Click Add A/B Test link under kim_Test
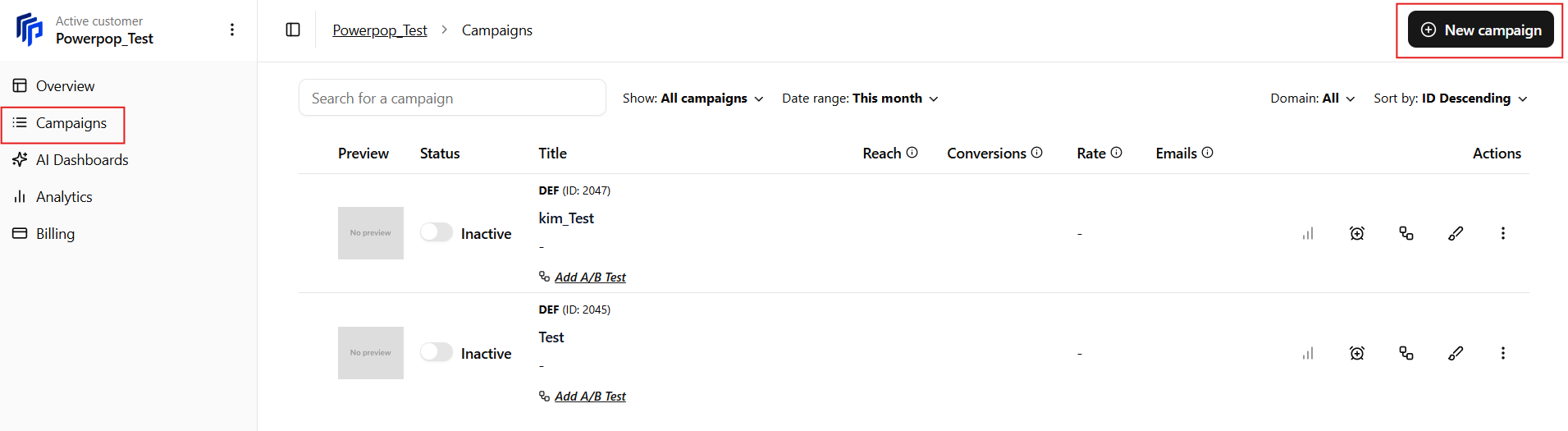The image size is (1568, 431). (x=590, y=277)
